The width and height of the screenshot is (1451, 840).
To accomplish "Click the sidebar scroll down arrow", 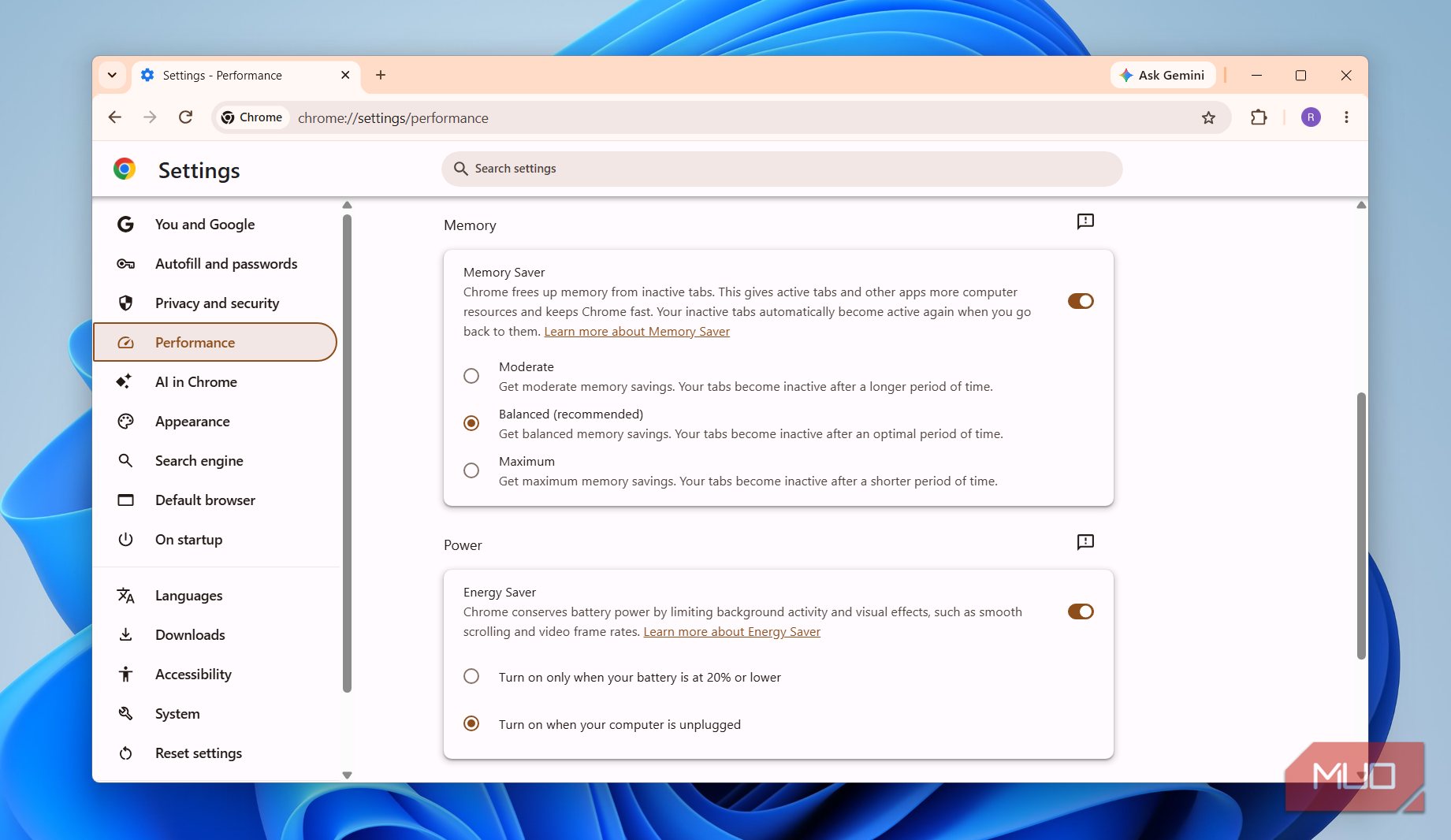I will (x=347, y=775).
